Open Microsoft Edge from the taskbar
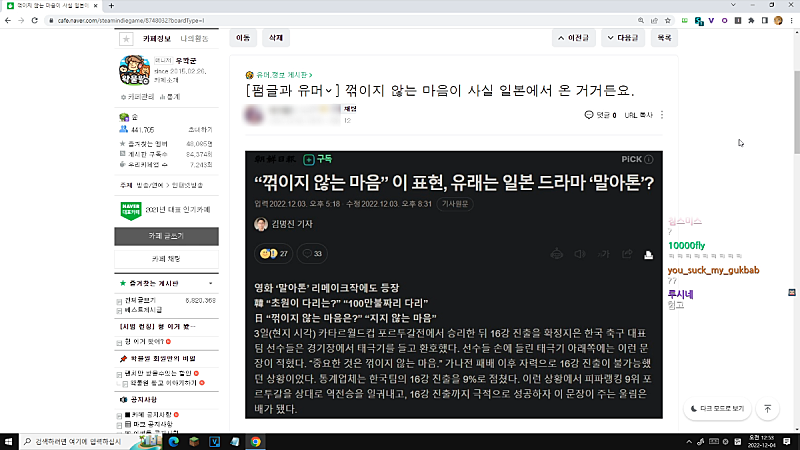Image resolution: width=800 pixels, height=450 pixels. click(x=173, y=442)
